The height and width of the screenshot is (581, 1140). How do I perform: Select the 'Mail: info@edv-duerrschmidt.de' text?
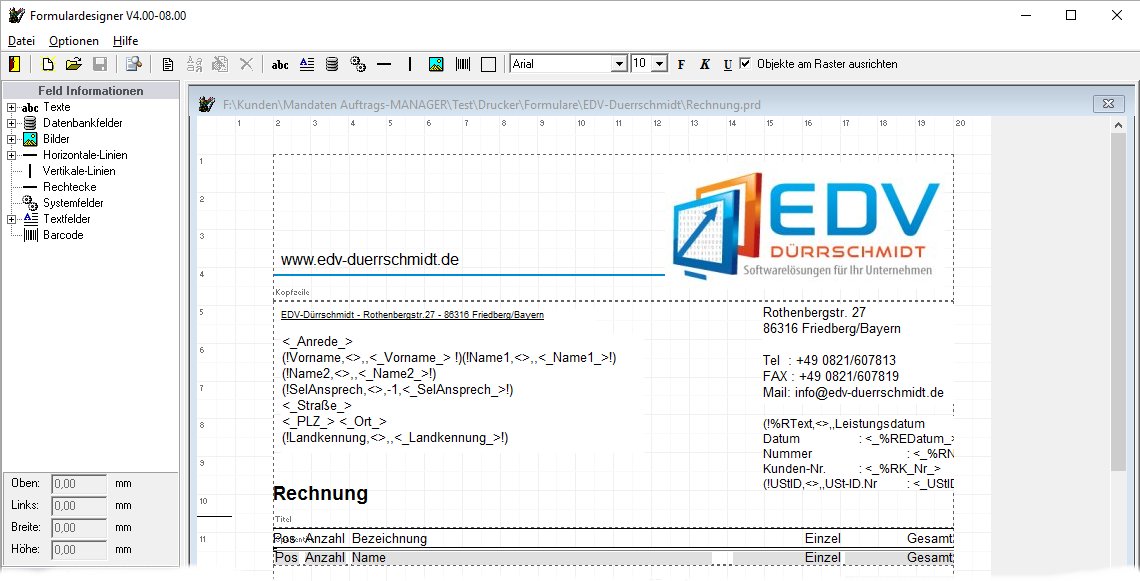(853, 393)
